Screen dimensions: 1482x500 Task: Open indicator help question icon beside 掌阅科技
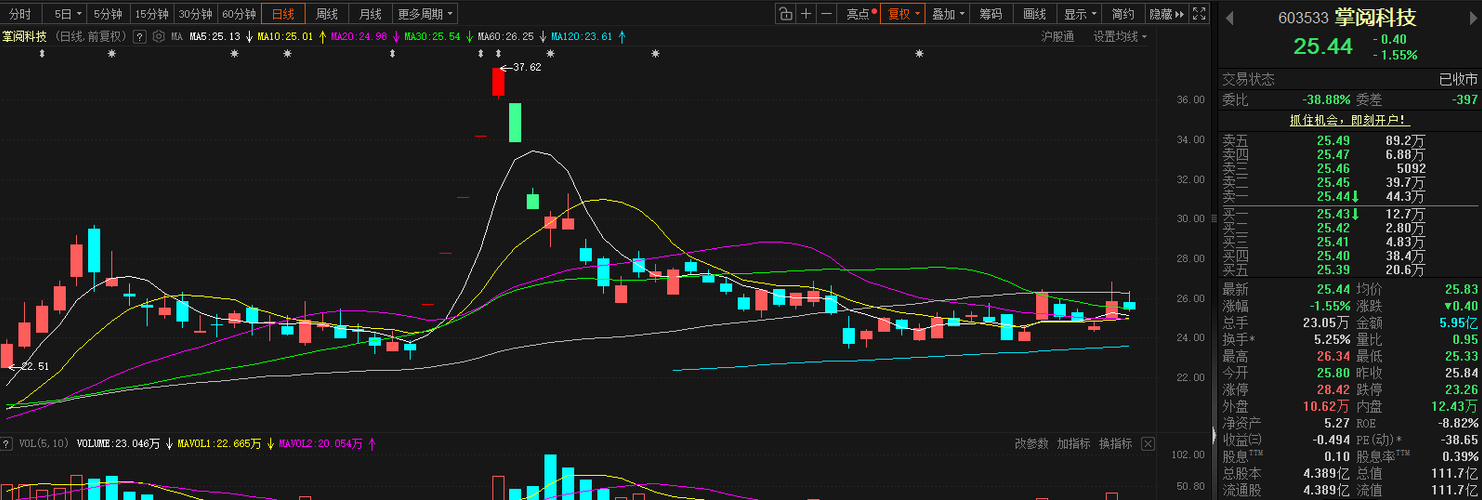[x=140, y=37]
